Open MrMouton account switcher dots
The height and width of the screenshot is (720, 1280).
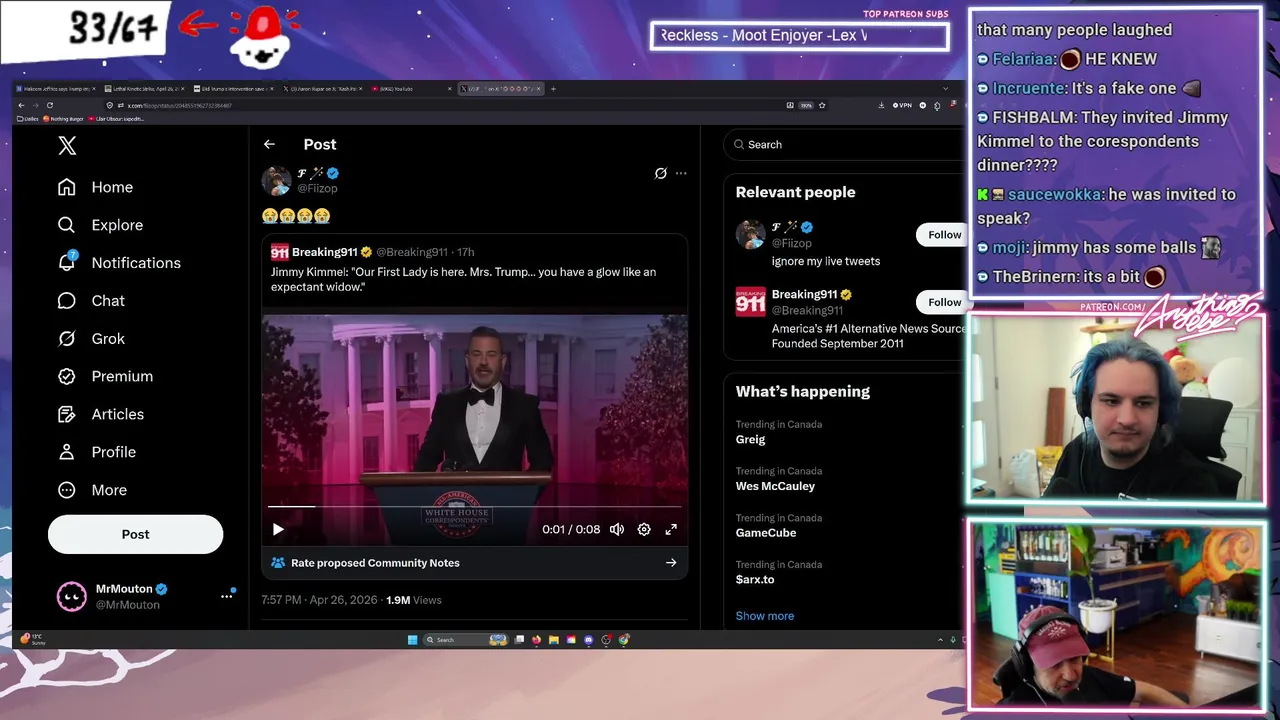tap(226, 596)
